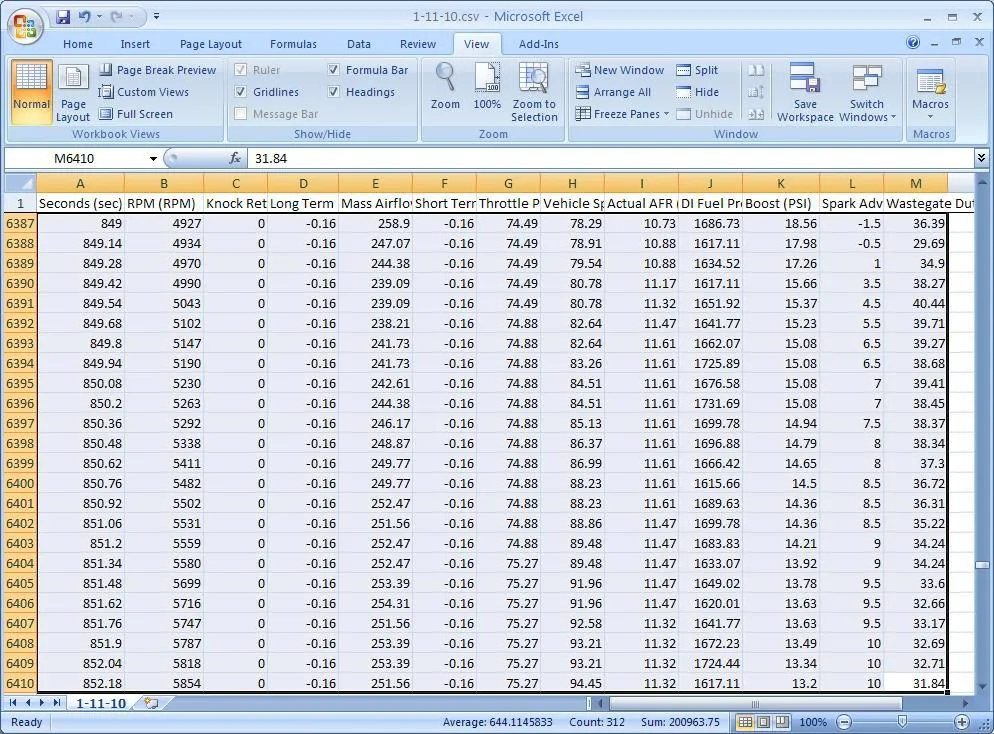
Task: Switch to Page Layout view
Action: point(73,93)
